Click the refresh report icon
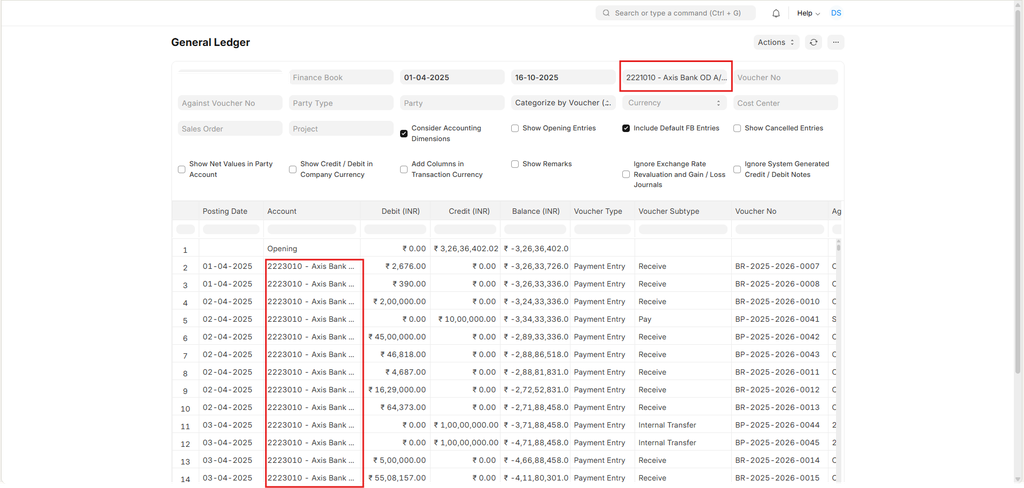 [x=814, y=42]
